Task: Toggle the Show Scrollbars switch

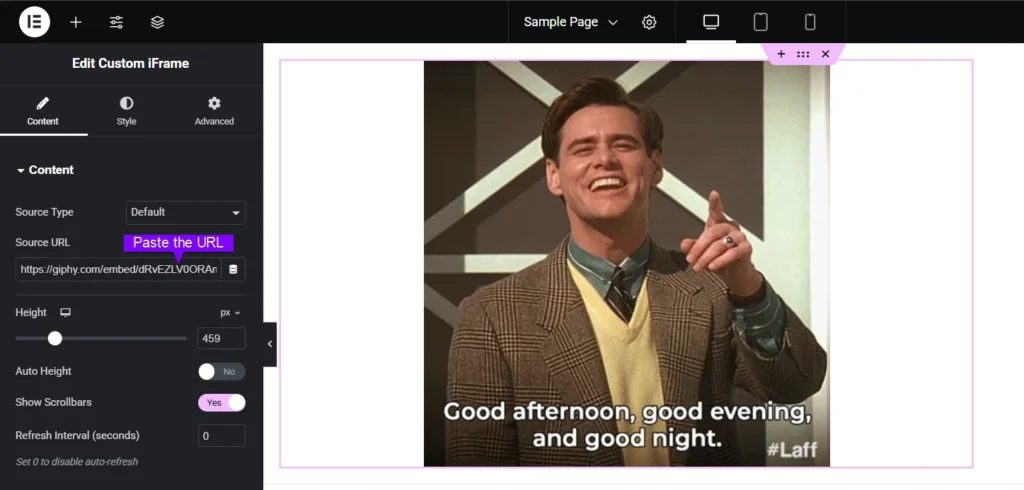Action: pos(221,403)
